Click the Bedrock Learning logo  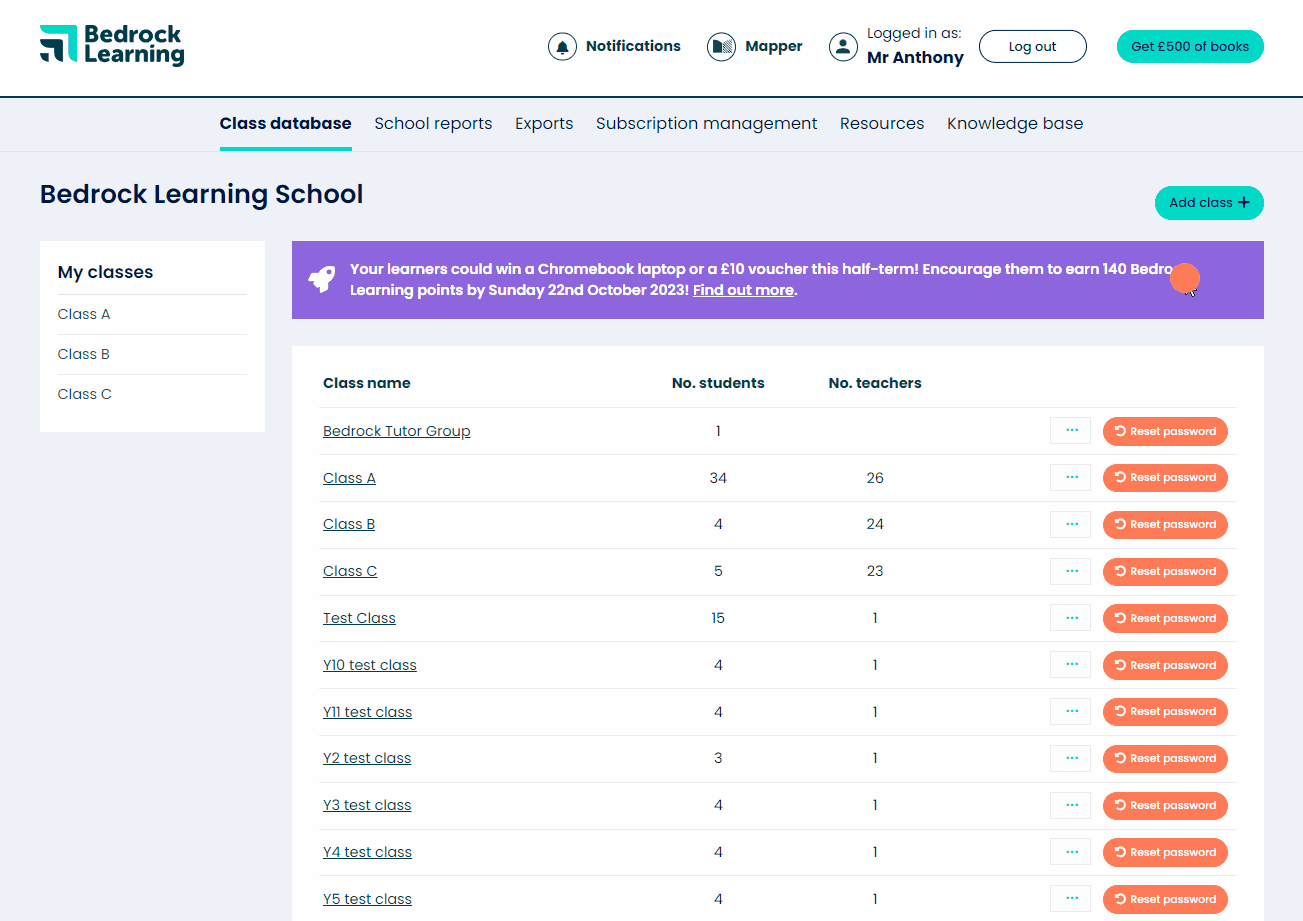pos(110,45)
